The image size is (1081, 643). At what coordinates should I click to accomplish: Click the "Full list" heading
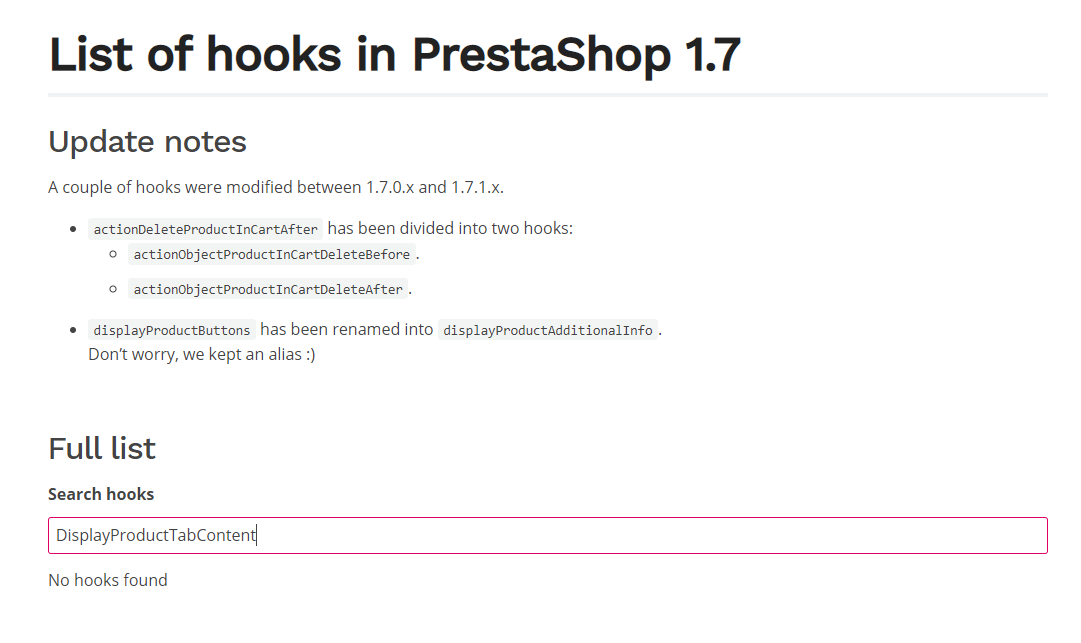(x=102, y=448)
